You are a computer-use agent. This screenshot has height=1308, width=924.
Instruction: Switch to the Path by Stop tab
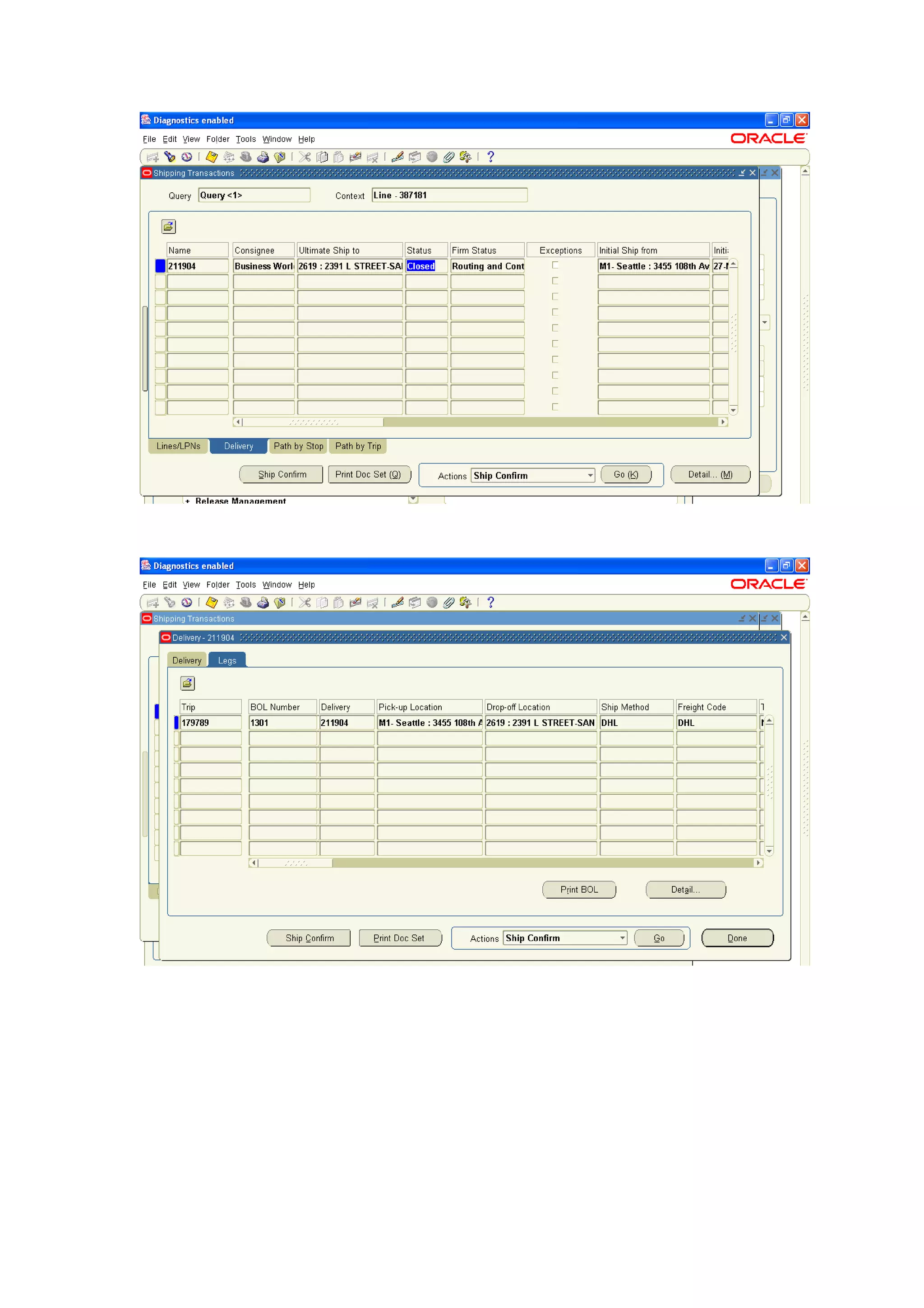[x=298, y=446]
